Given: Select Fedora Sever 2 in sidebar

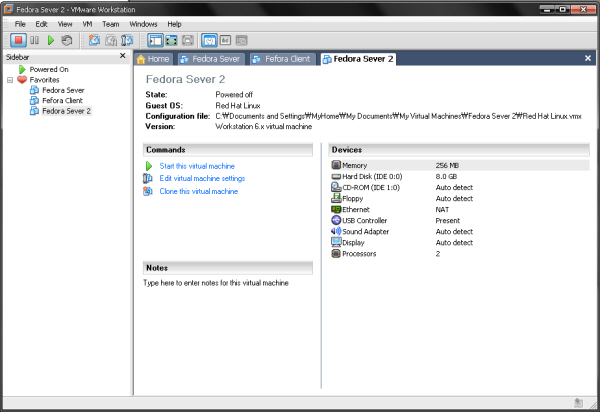Looking at the screenshot, I should 66,111.
